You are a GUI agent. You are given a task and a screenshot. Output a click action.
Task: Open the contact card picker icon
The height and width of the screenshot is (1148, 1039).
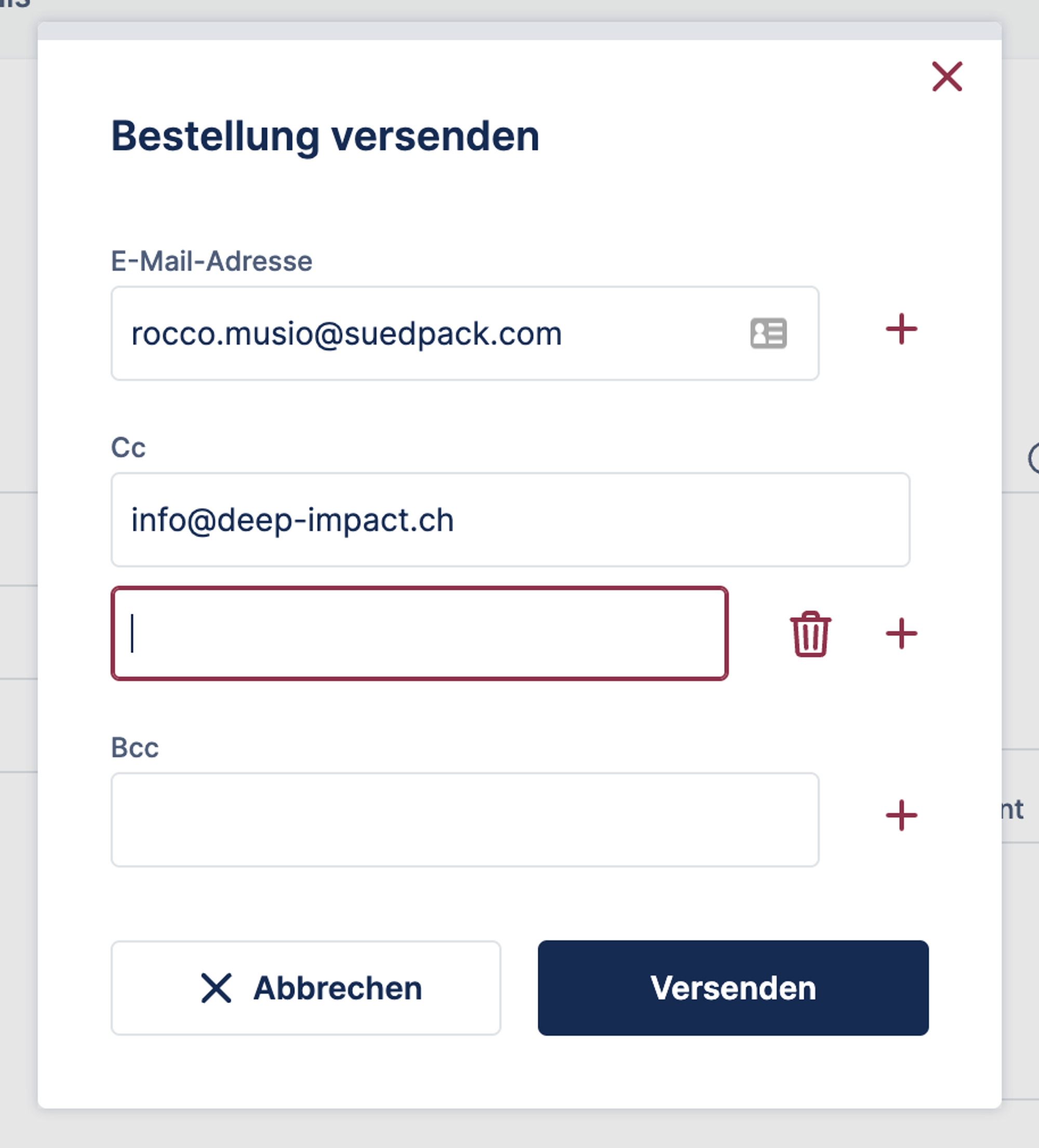point(768,333)
